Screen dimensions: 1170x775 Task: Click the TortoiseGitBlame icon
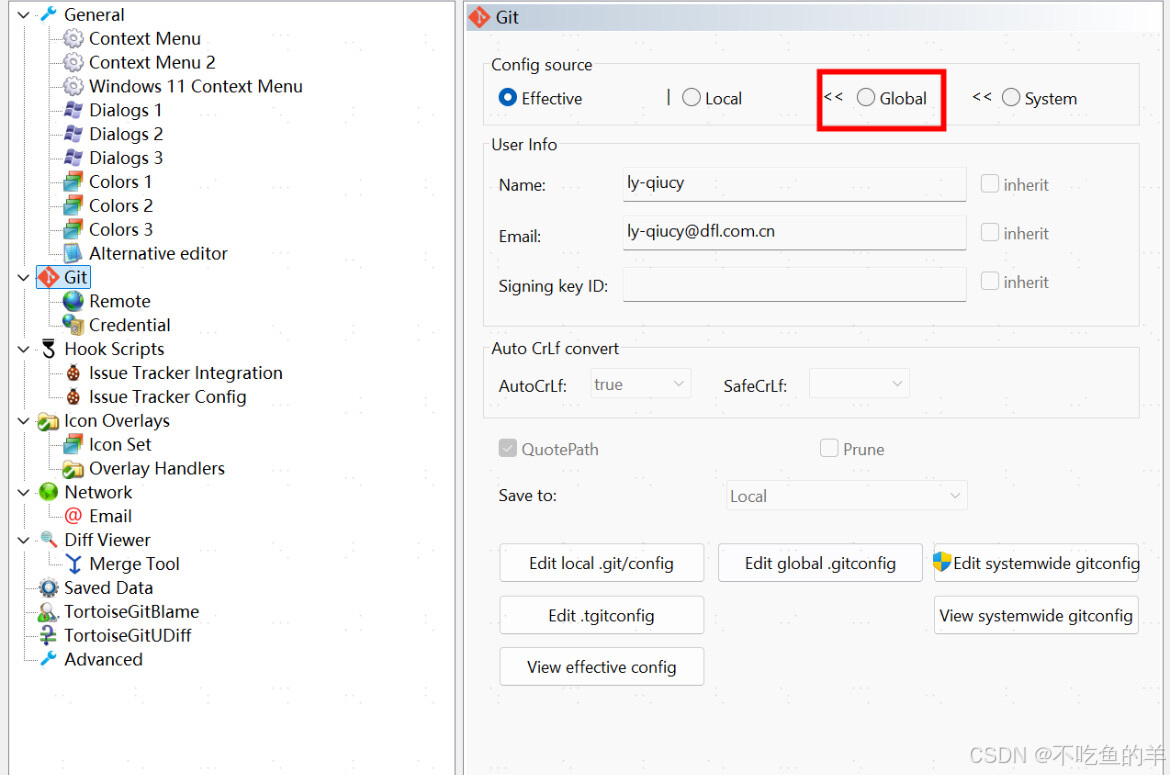point(49,612)
